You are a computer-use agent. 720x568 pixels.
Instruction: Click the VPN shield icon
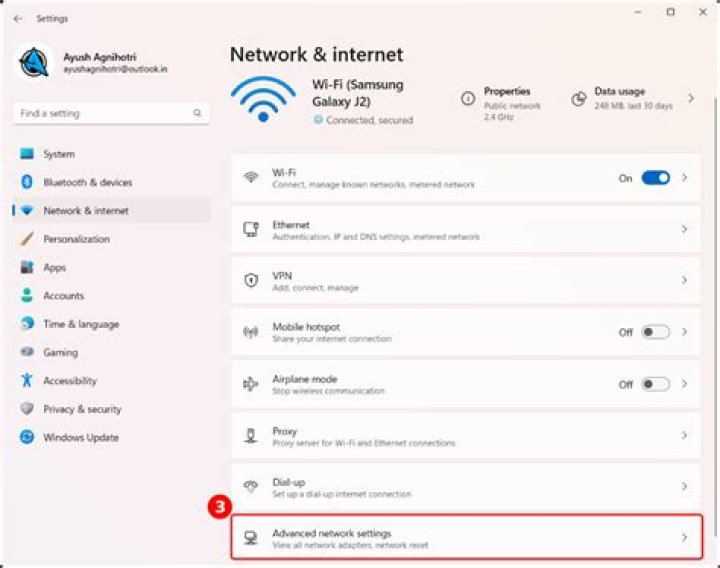pos(251,281)
